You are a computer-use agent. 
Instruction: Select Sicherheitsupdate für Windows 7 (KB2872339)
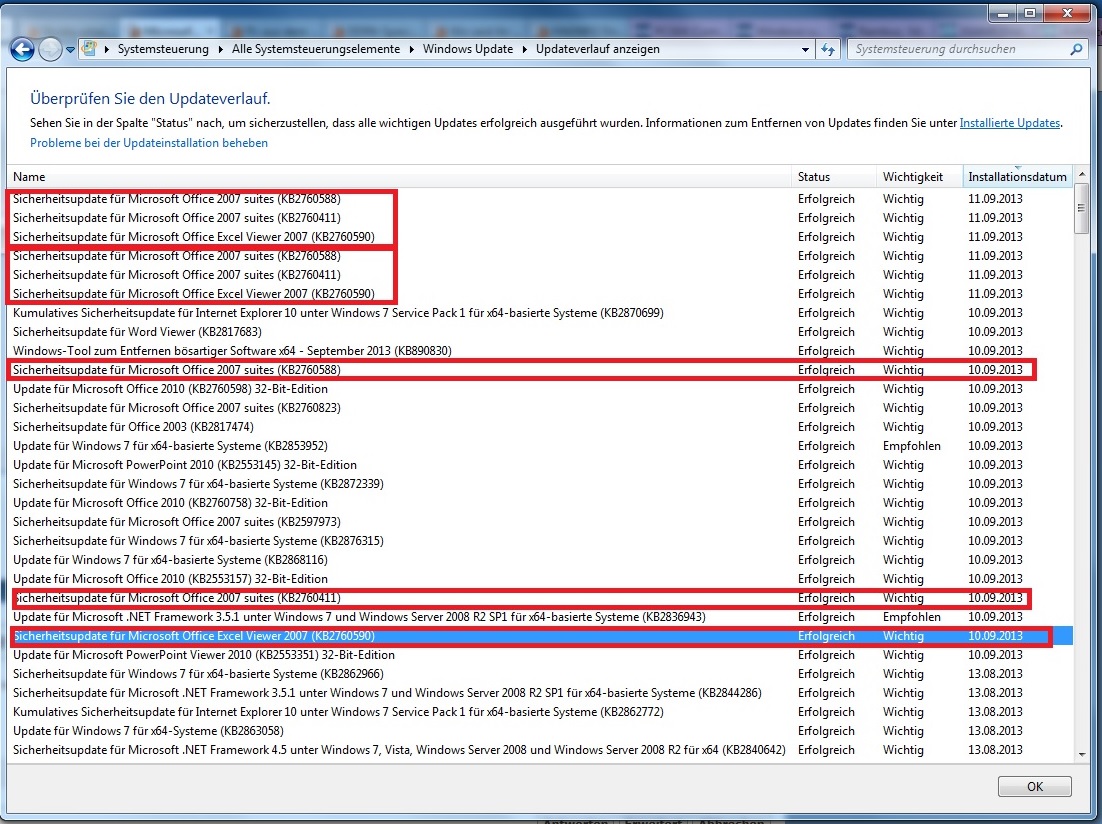(540, 484)
